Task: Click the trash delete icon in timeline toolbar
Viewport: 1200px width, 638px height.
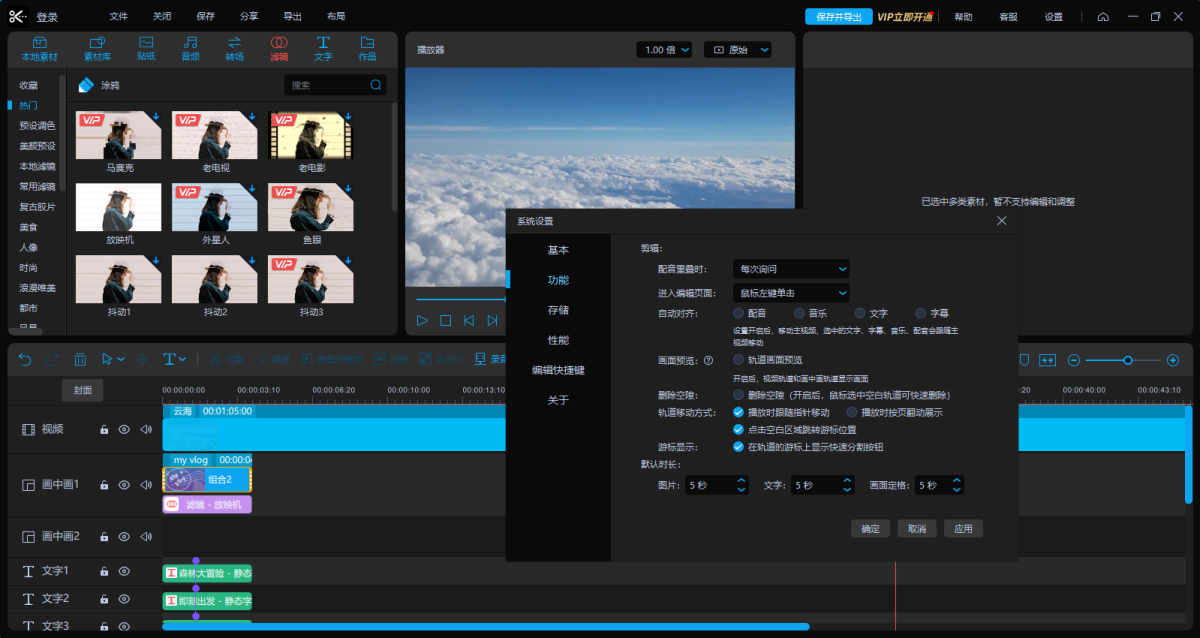Action: pos(80,359)
